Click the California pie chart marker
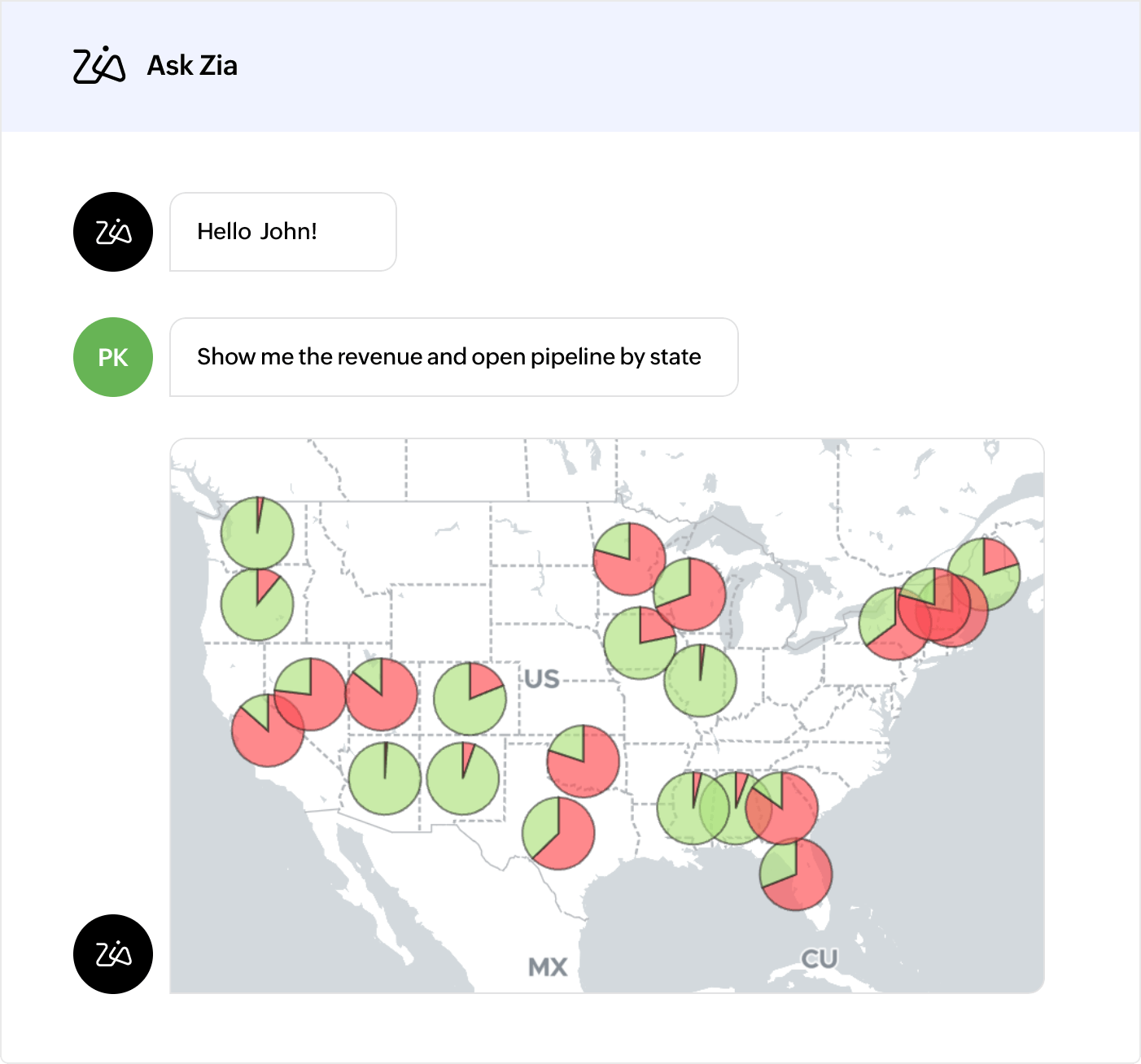Viewport: 1141px width, 1064px height. click(x=268, y=730)
